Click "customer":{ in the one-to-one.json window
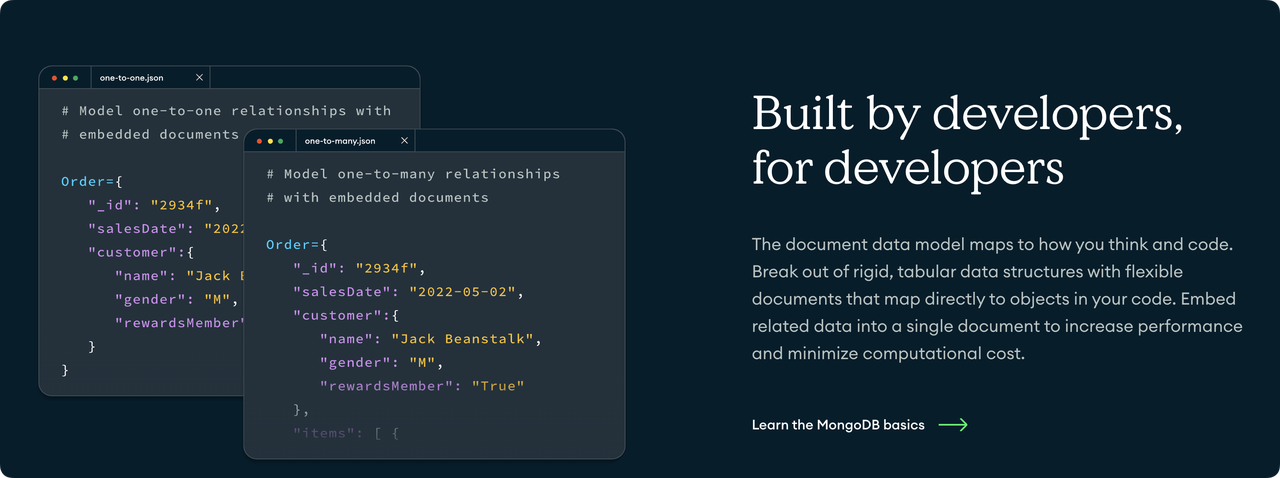This screenshot has height=478, width=1280. [x=140, y=252]
